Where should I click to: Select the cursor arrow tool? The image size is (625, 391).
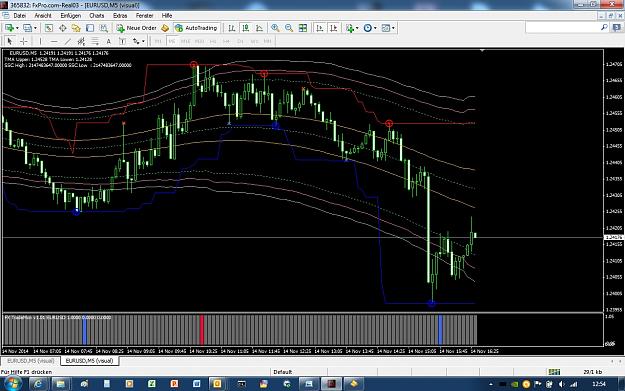tap(10, 41)
